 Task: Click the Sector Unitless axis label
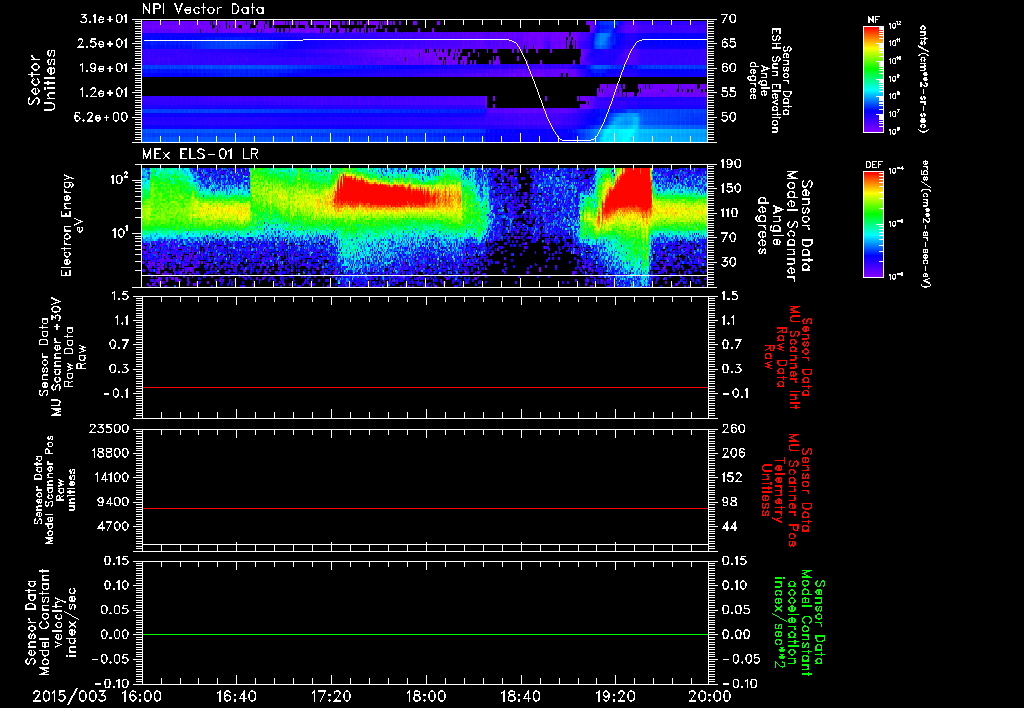(x=42, y=80)
